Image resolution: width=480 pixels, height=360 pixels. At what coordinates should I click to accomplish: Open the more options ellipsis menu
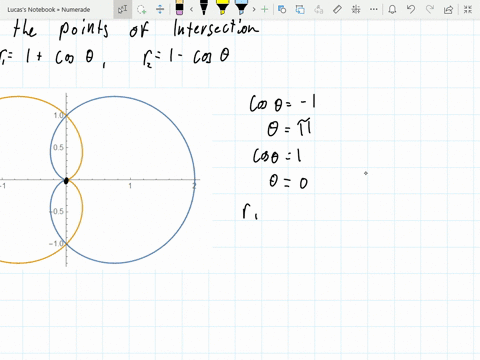click(374, 9)
